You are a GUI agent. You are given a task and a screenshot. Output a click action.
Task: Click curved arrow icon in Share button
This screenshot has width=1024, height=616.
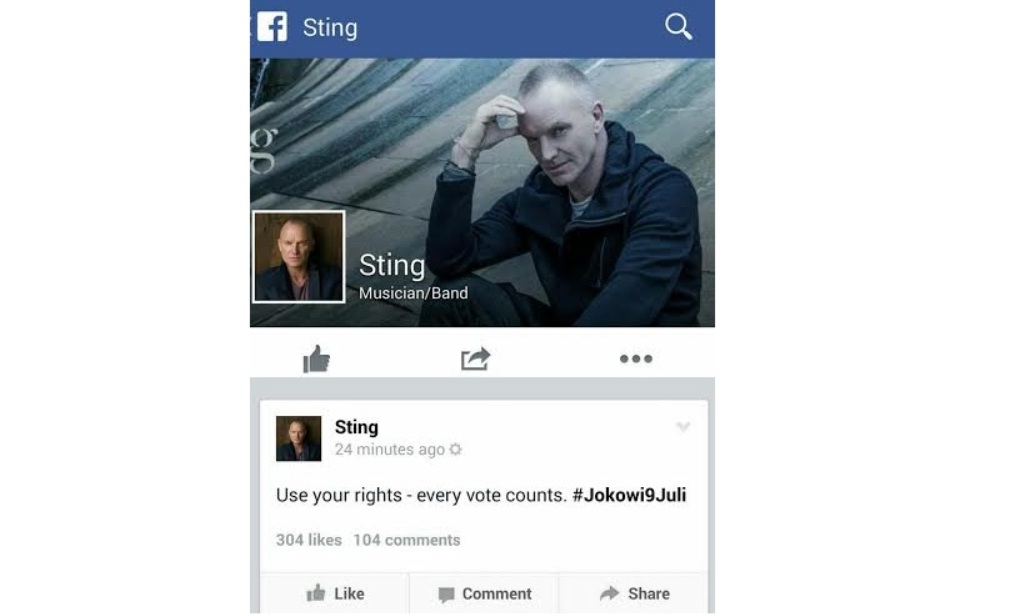(609, 593)
